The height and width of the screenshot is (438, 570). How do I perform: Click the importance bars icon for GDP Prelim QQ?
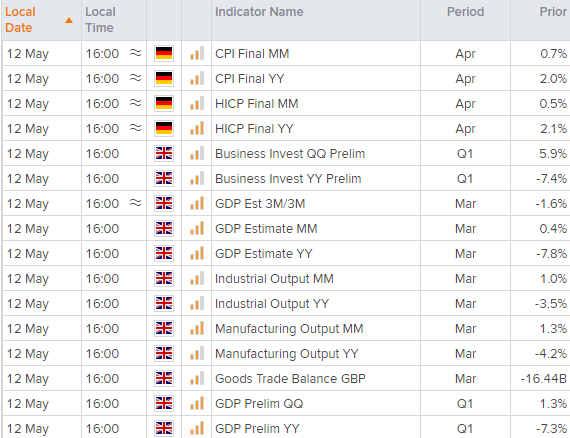click(197, 403)
